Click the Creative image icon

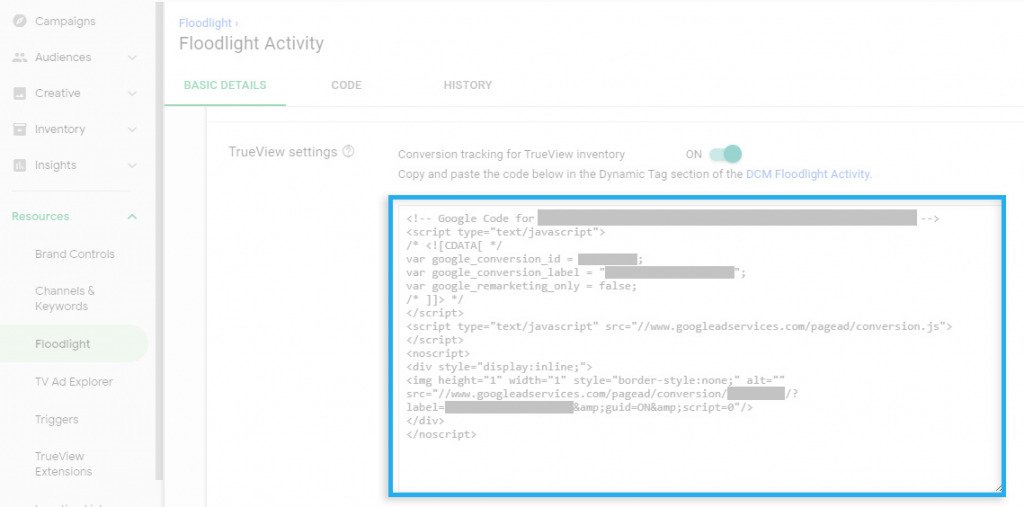19,93
